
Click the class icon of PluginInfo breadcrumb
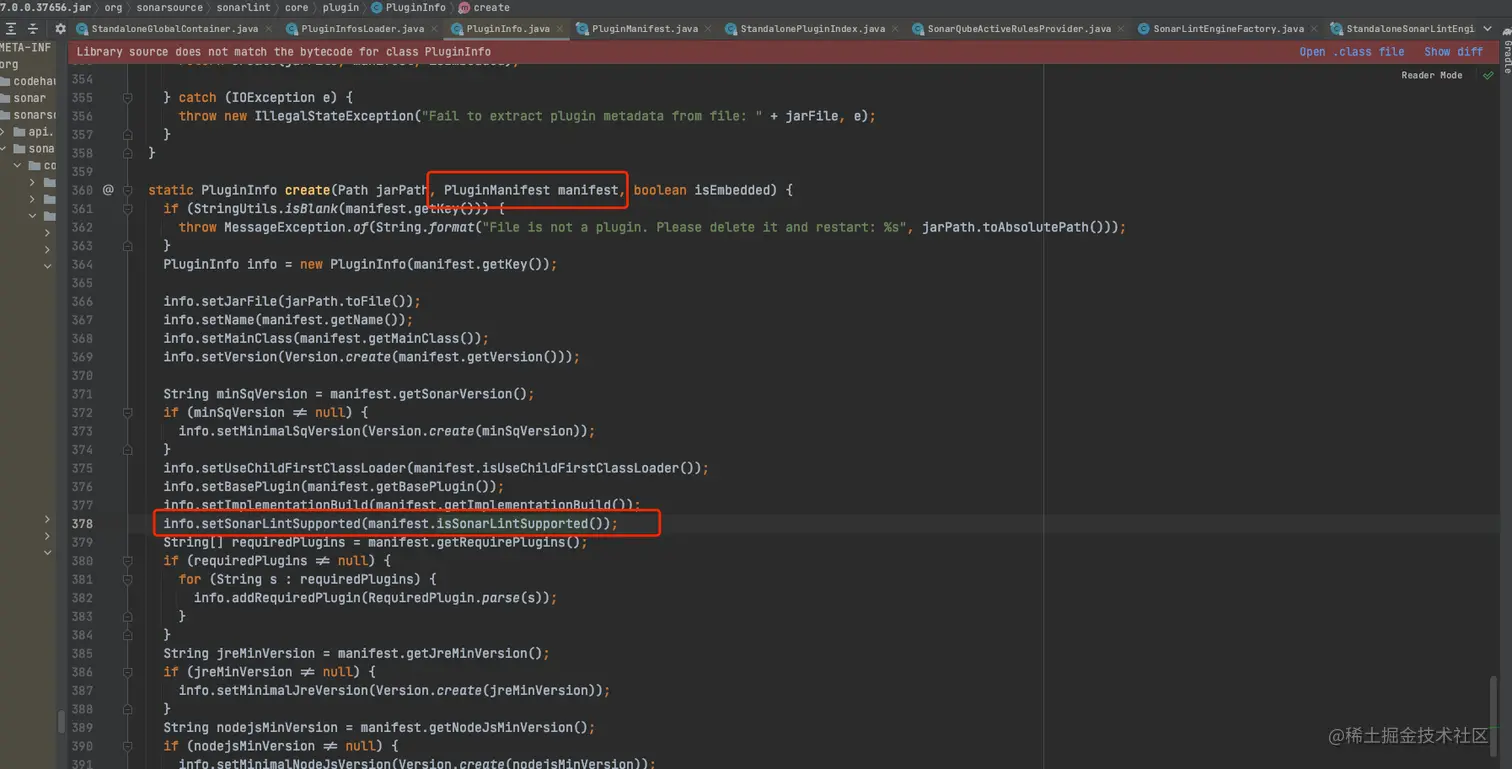pyautogui.click(x=377, y=7)
